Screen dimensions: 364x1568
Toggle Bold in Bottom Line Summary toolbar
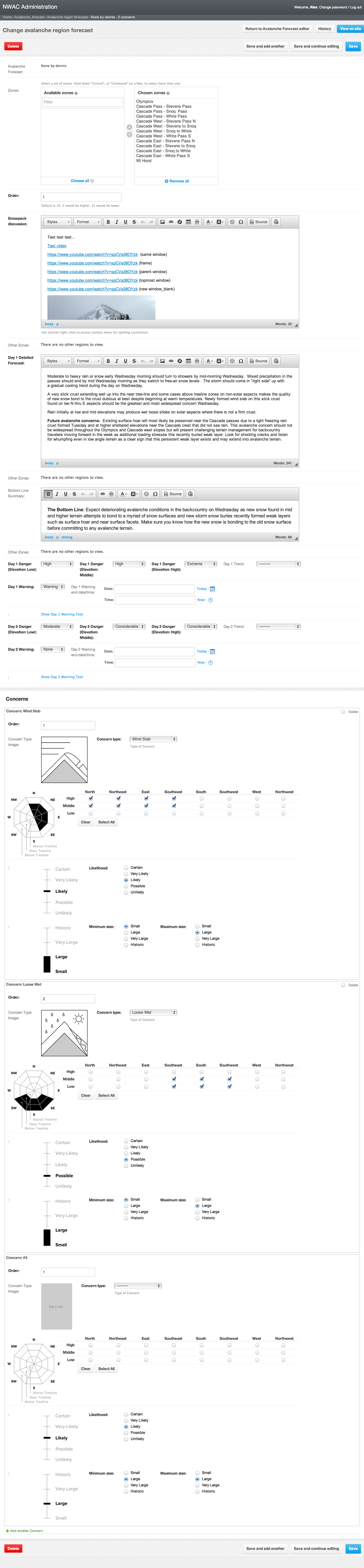click(49, 494)
